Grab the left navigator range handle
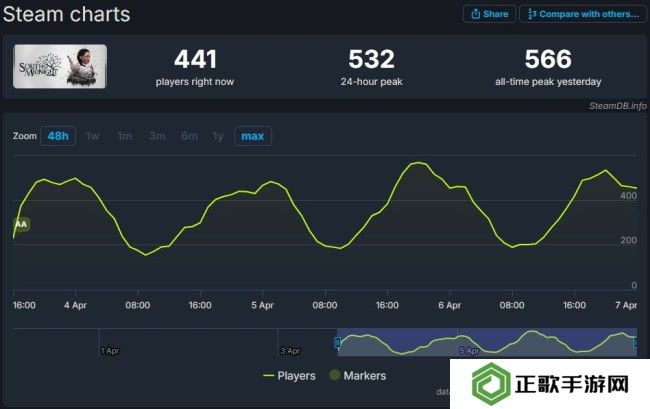650x409 pixels. (x=337, y=342)
